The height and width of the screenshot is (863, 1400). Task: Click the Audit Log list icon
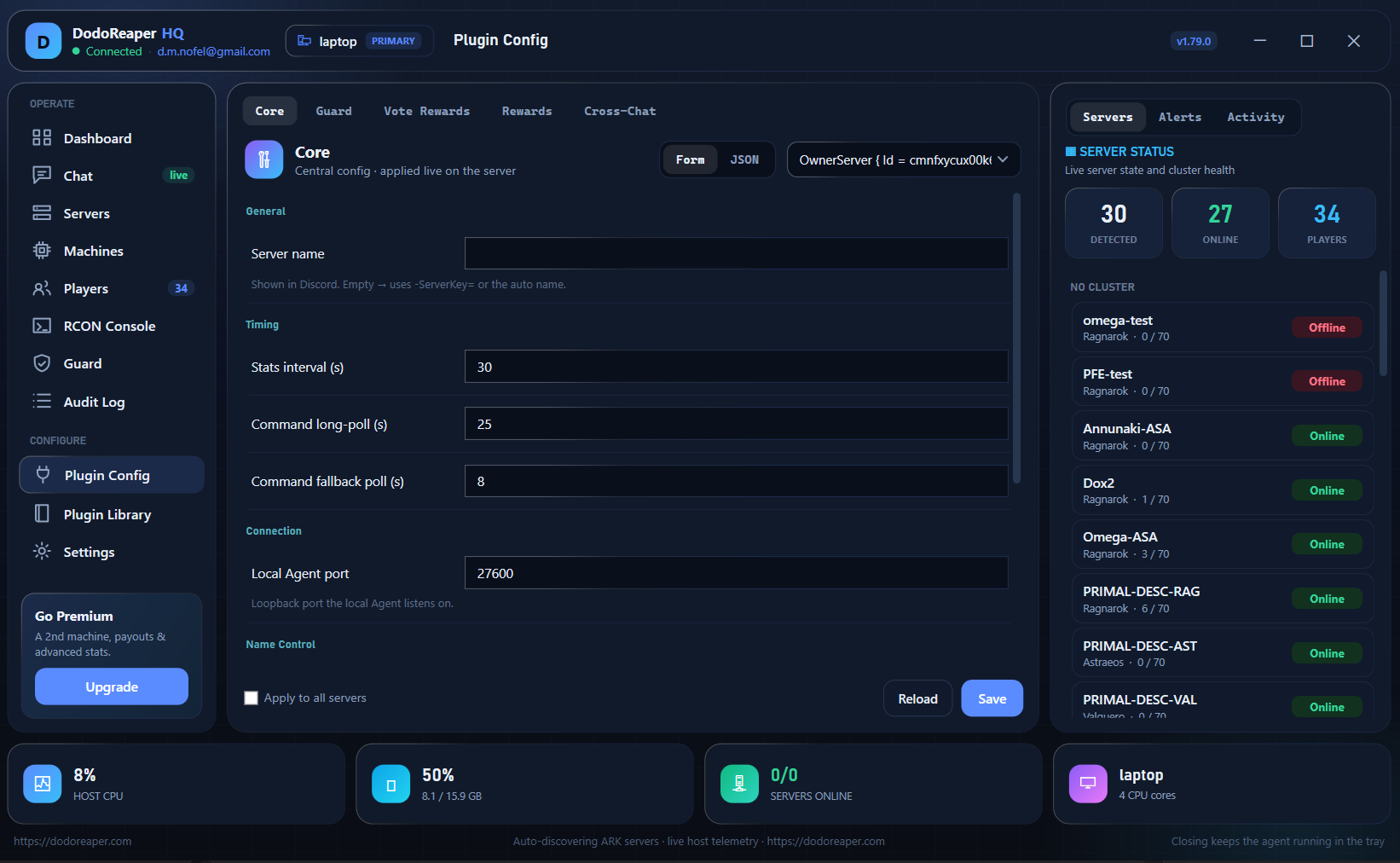42,401
